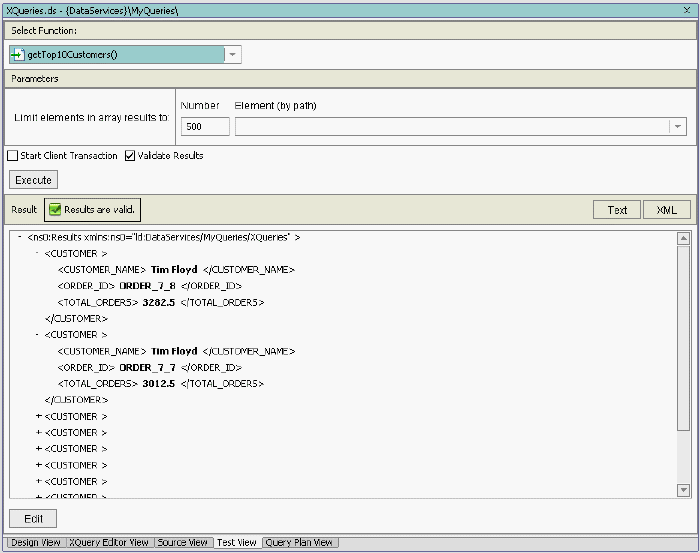Click the Text result button
This screenshot has height=553, width=700.
click(x=617, y=210)
